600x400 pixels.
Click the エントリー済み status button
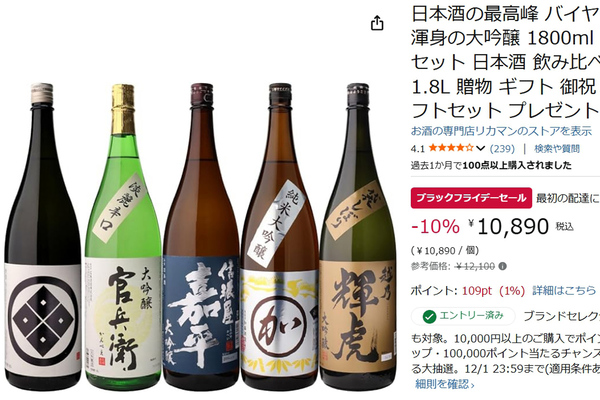(463, 316)
